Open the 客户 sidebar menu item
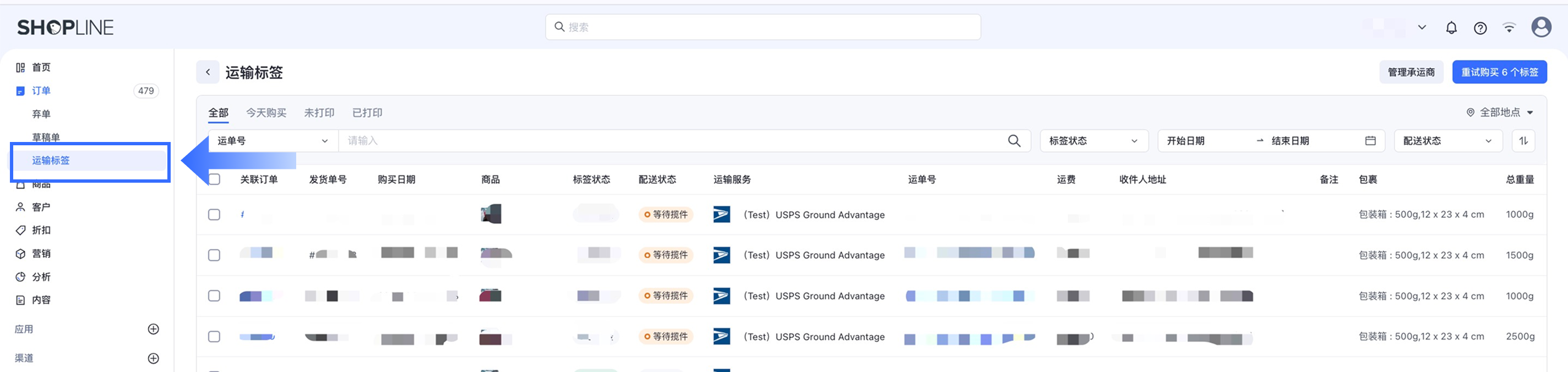The image size is (1568, 372). coord(41,207)
